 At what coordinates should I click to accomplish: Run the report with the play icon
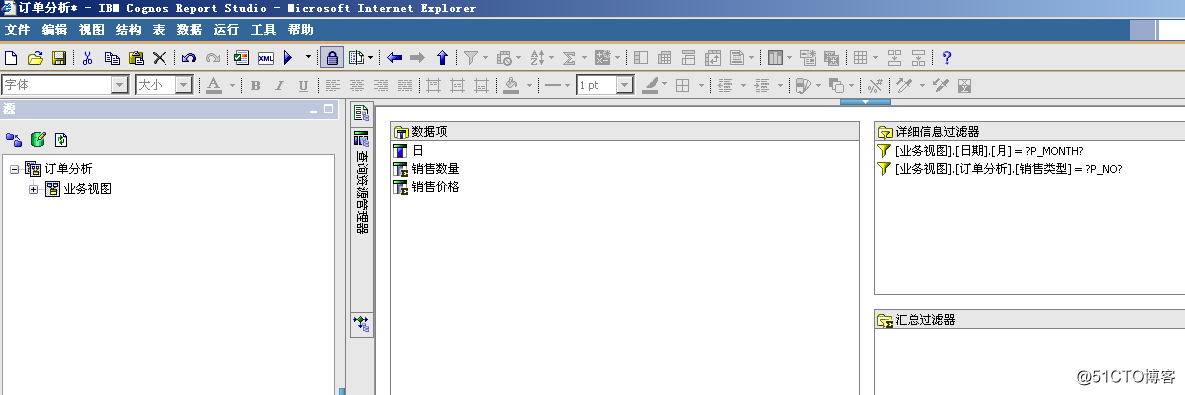click(x=288, y=58)
